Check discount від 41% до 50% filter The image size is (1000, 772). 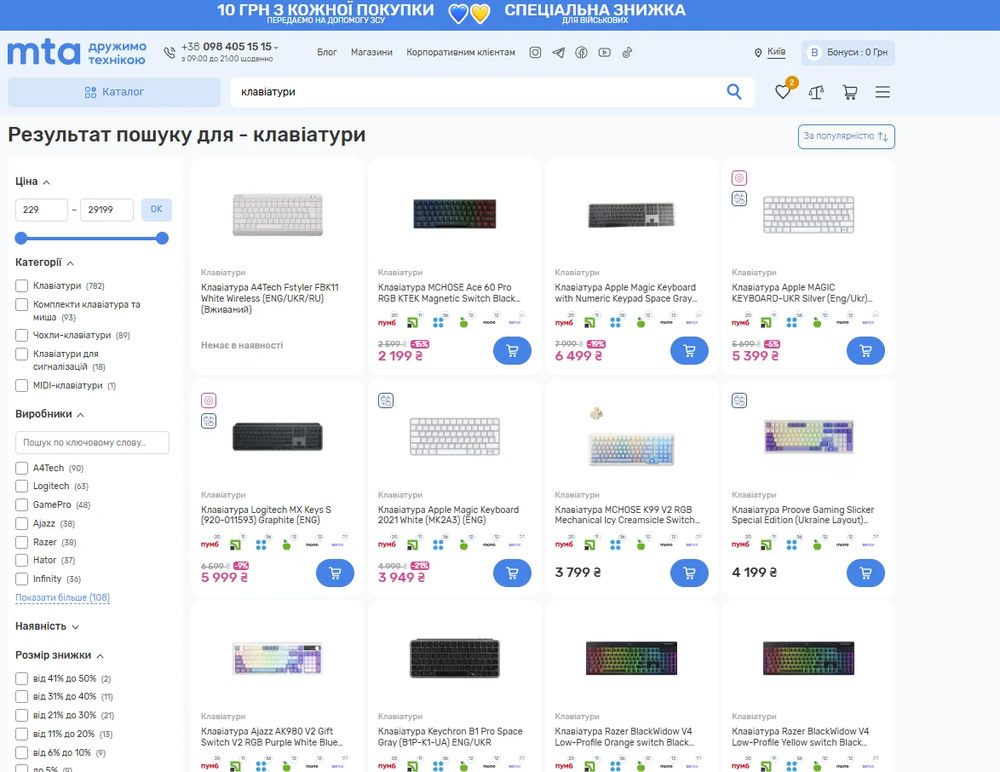[22, 678]
